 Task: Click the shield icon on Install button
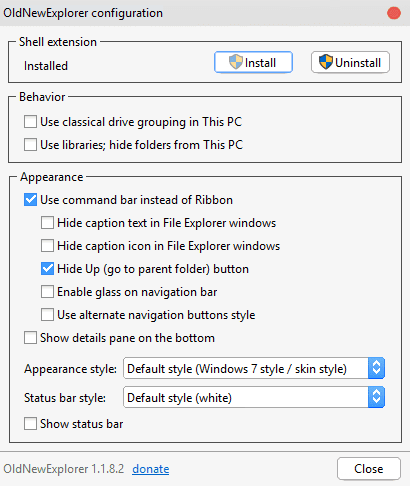click(x=236, y=62)
